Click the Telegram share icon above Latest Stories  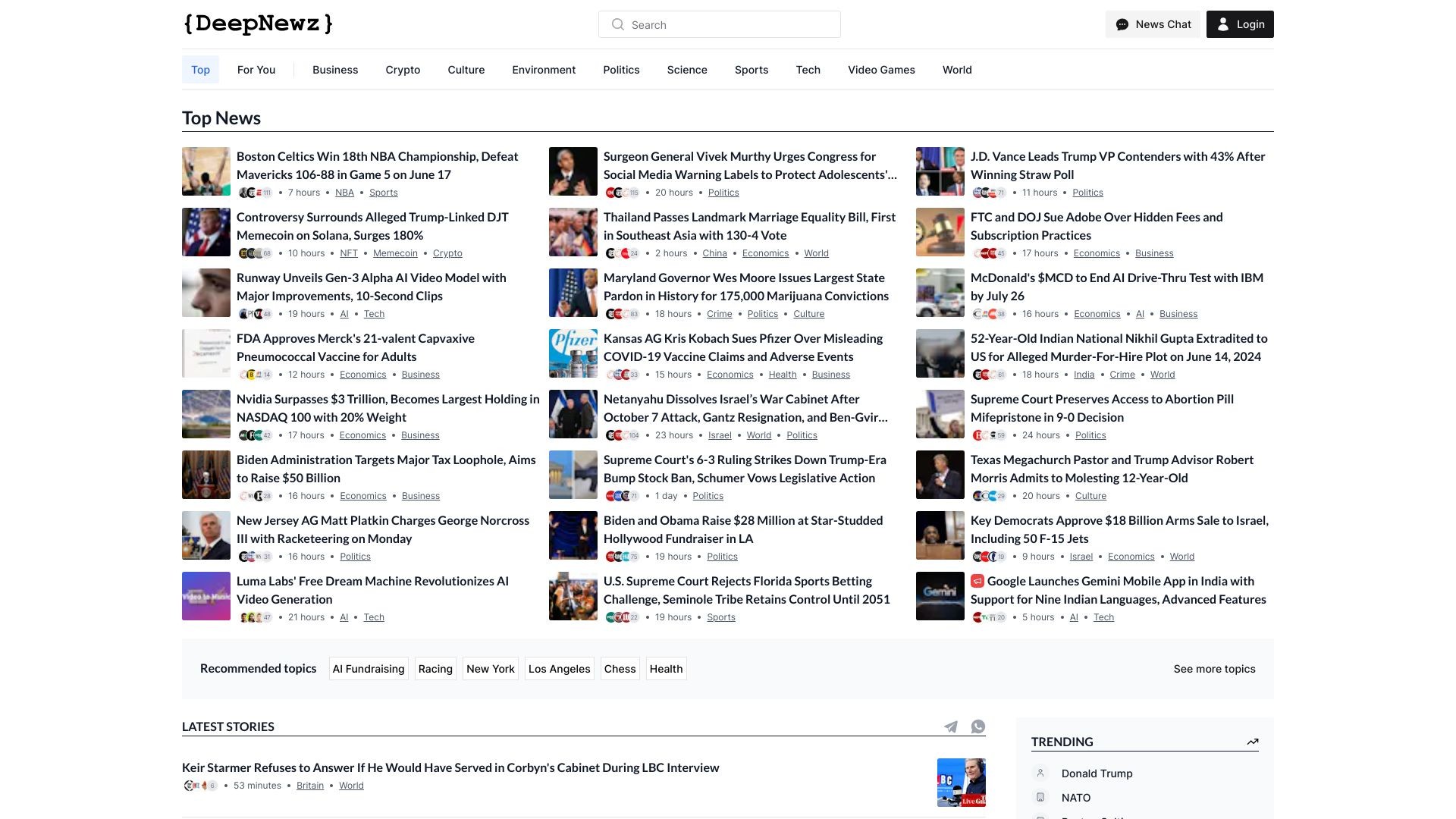coord(951,726)
